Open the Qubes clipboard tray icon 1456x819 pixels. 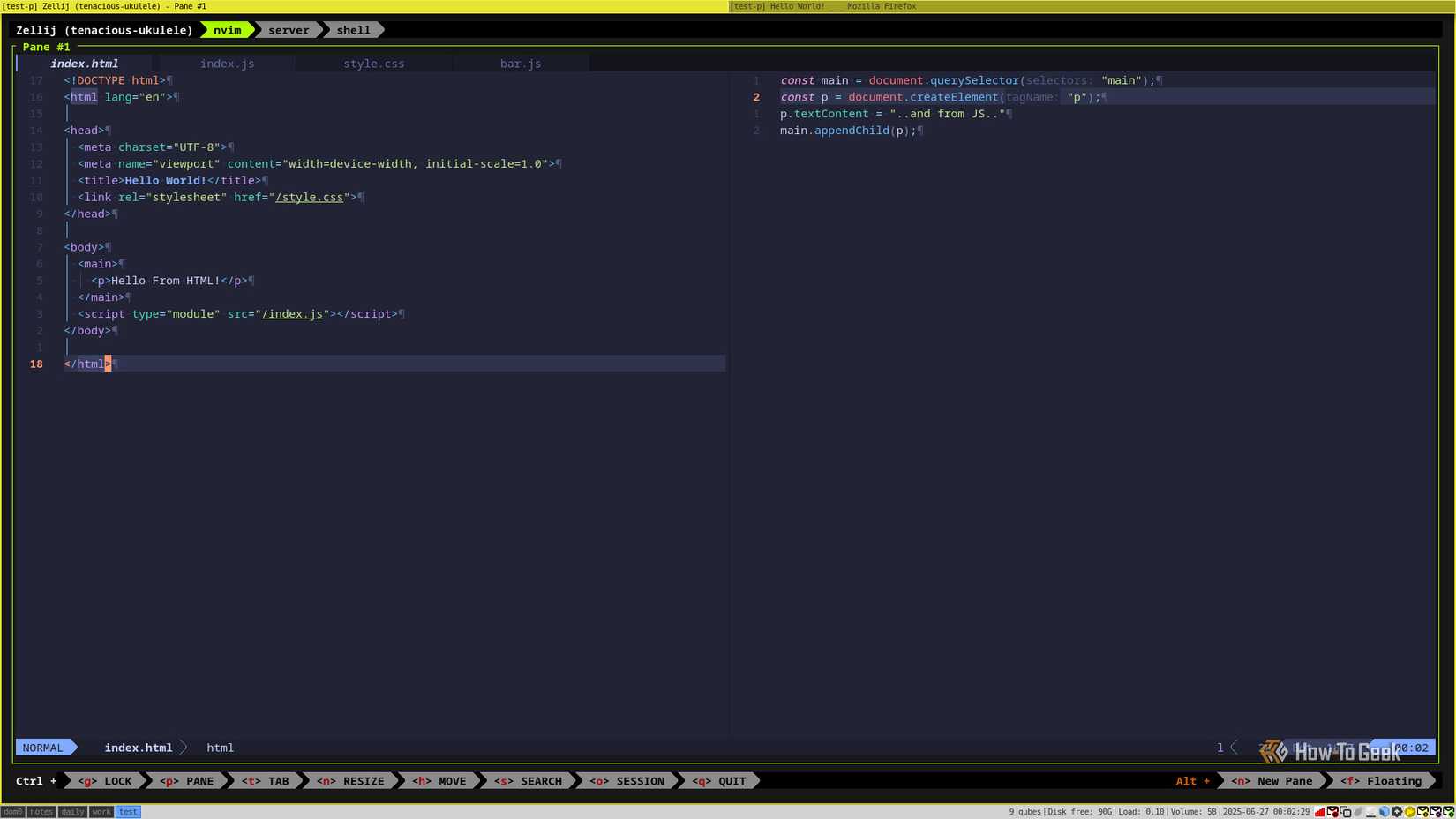coord(1346,812)
